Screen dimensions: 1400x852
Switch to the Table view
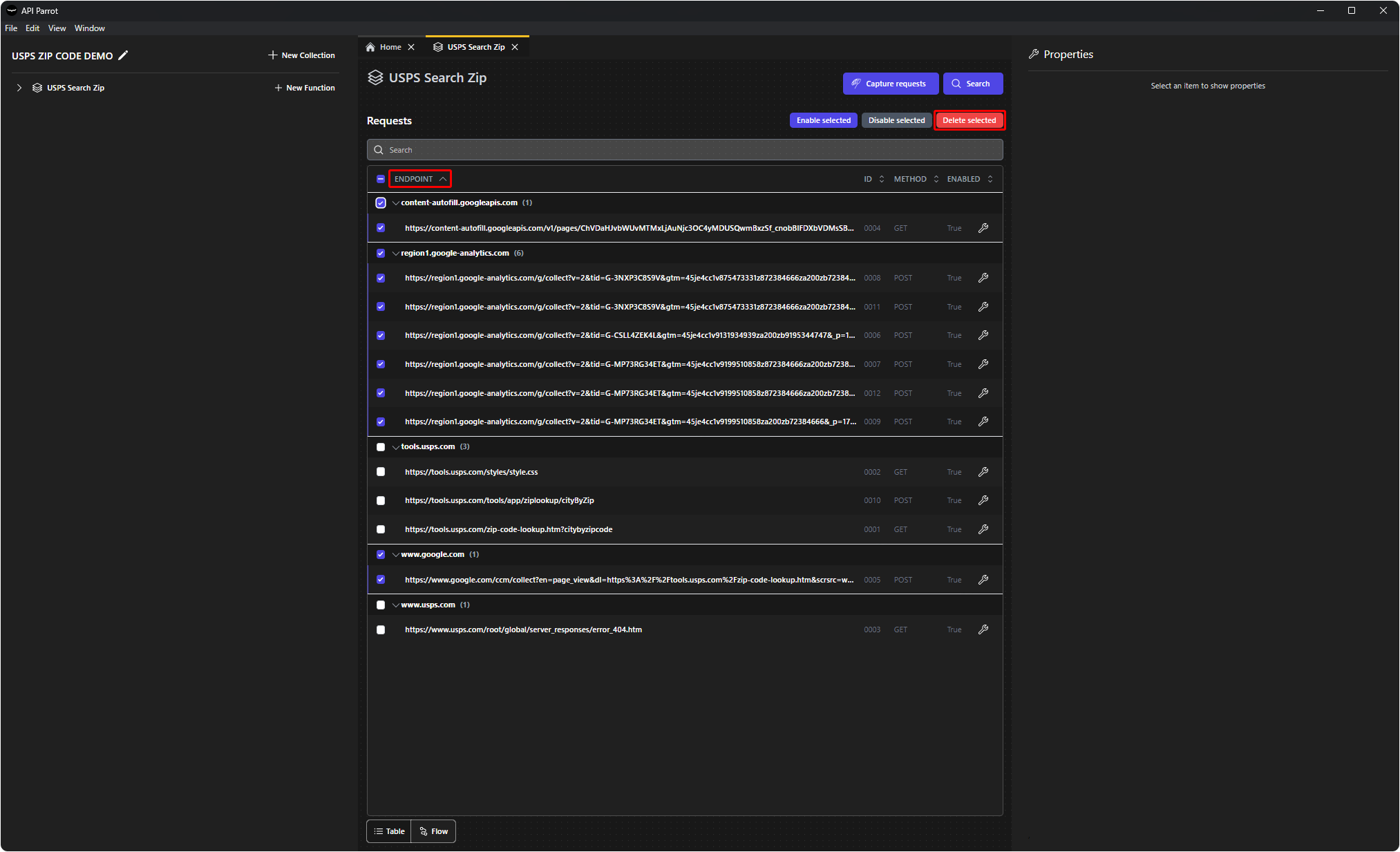coord(389,831)
